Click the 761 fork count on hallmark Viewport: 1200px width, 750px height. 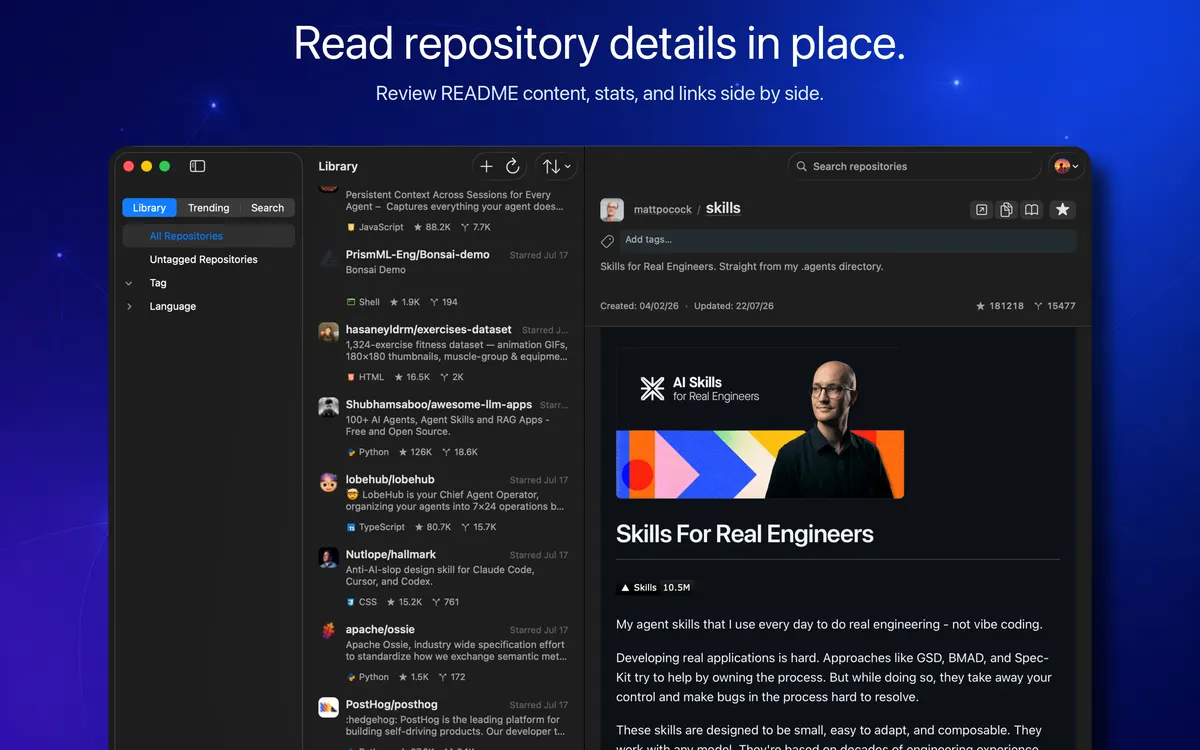click(445, 602)
